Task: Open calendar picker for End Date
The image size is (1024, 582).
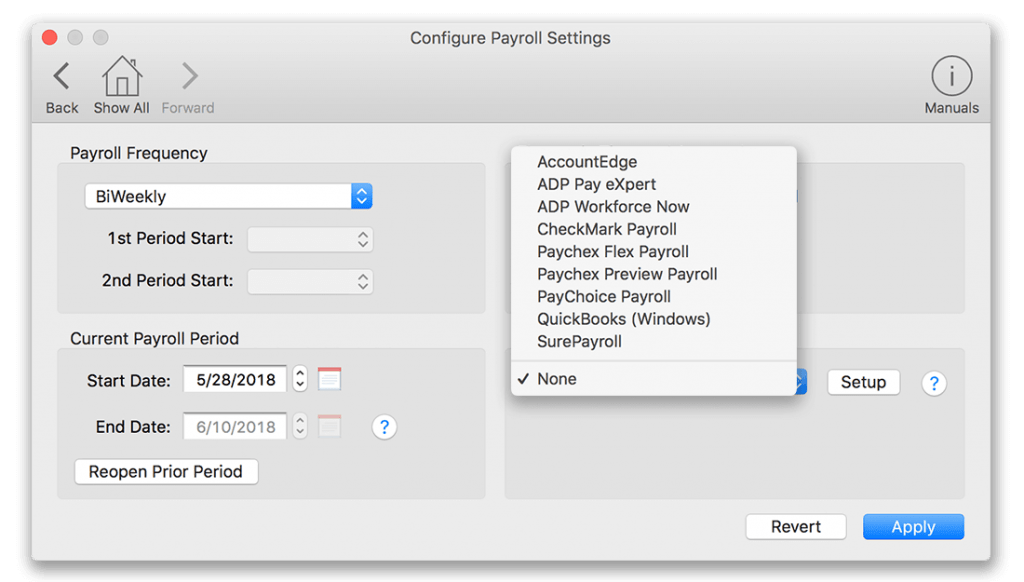Action: (x=329, y=426)
